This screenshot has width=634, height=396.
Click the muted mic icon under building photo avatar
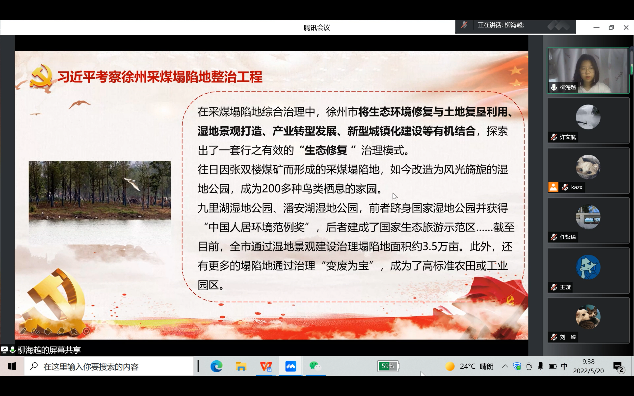(554, 237)
